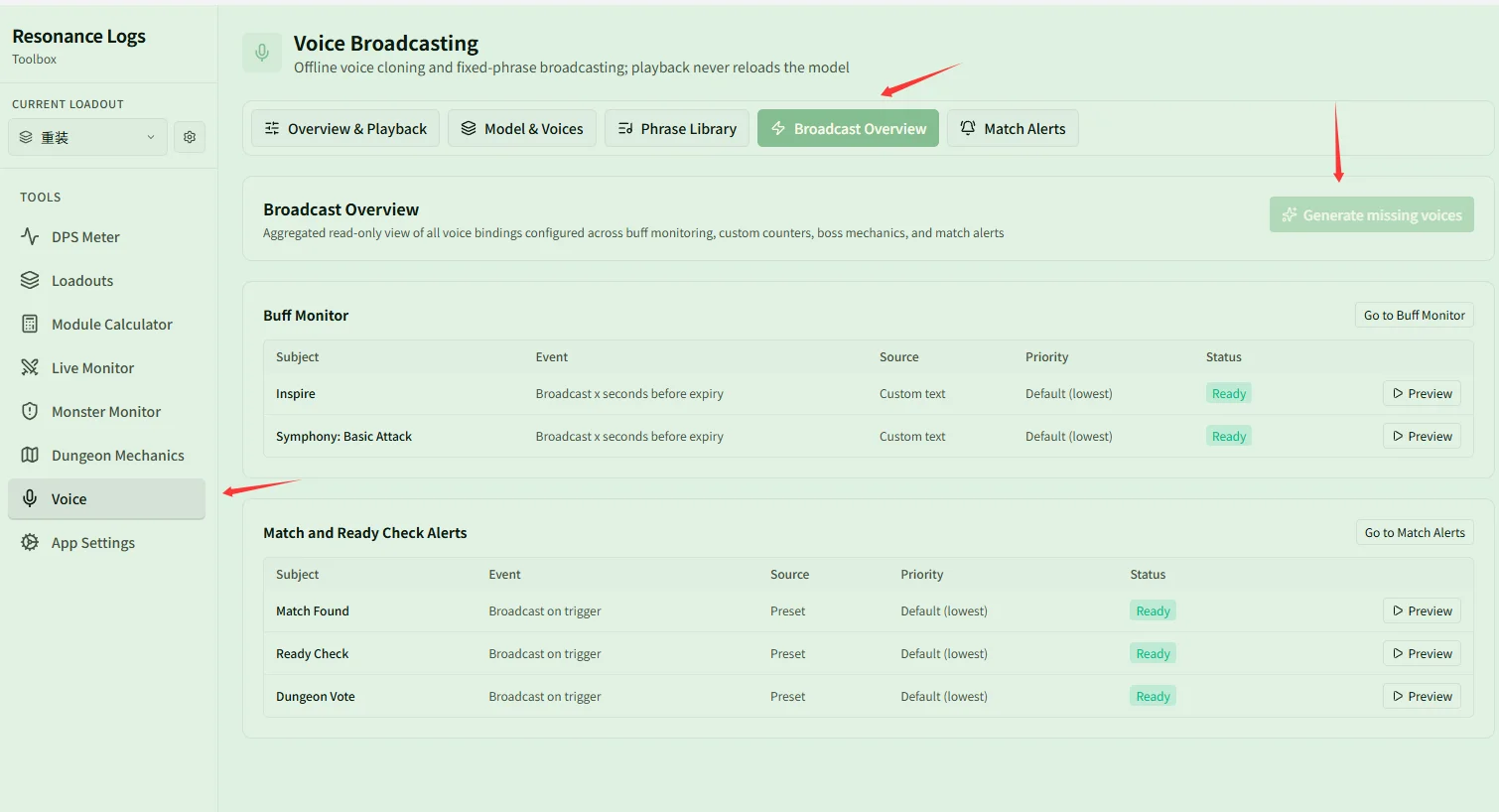Open the Phrase Library tab
The image size is (1499, 812).
click(x=677, y=128)
